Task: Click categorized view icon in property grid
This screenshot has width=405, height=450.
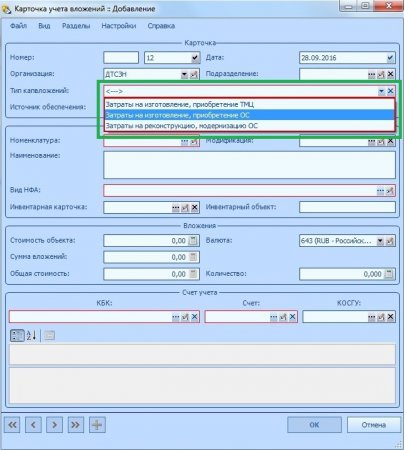Action: (17, 335)
